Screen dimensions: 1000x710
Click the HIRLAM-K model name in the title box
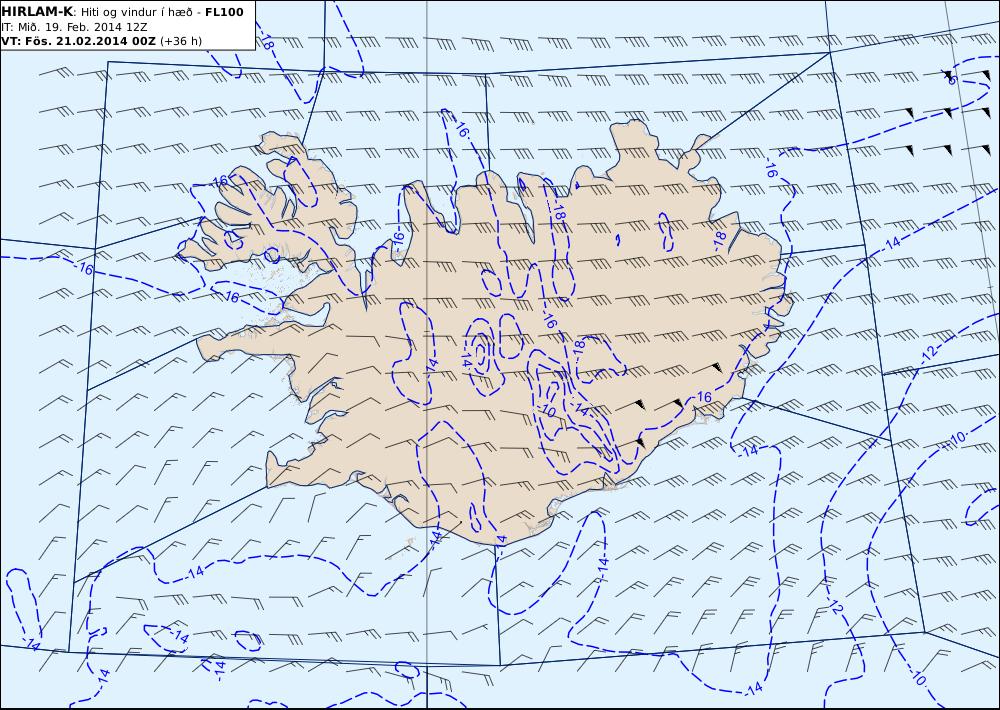click(x=38, y=11)
